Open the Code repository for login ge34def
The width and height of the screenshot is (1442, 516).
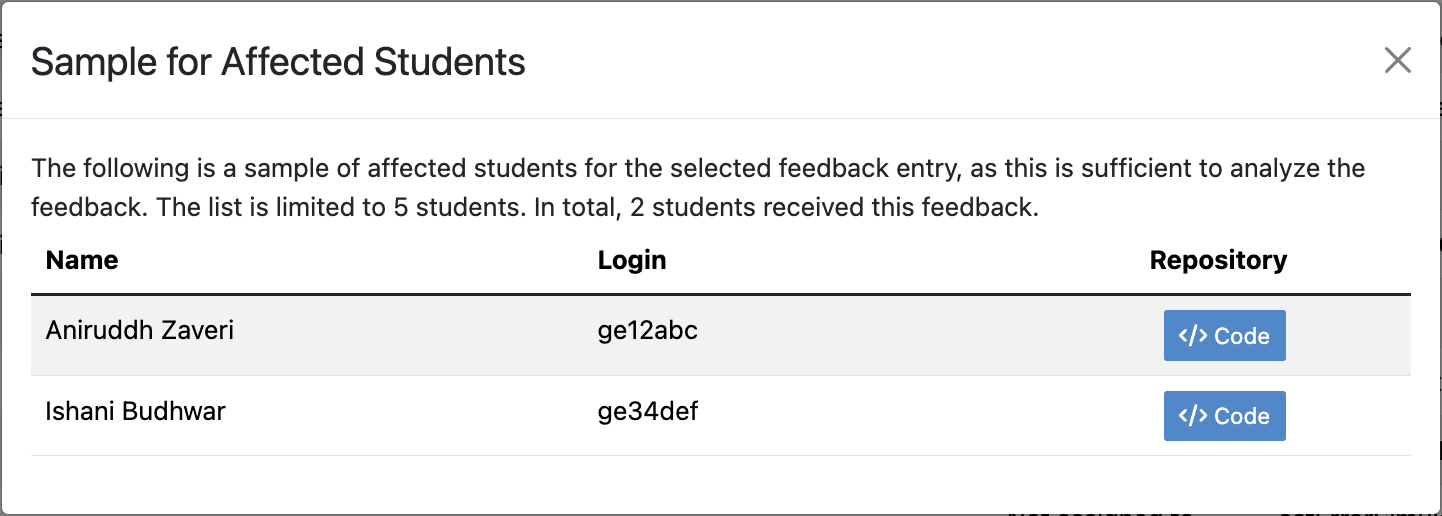click(1224, 416)
